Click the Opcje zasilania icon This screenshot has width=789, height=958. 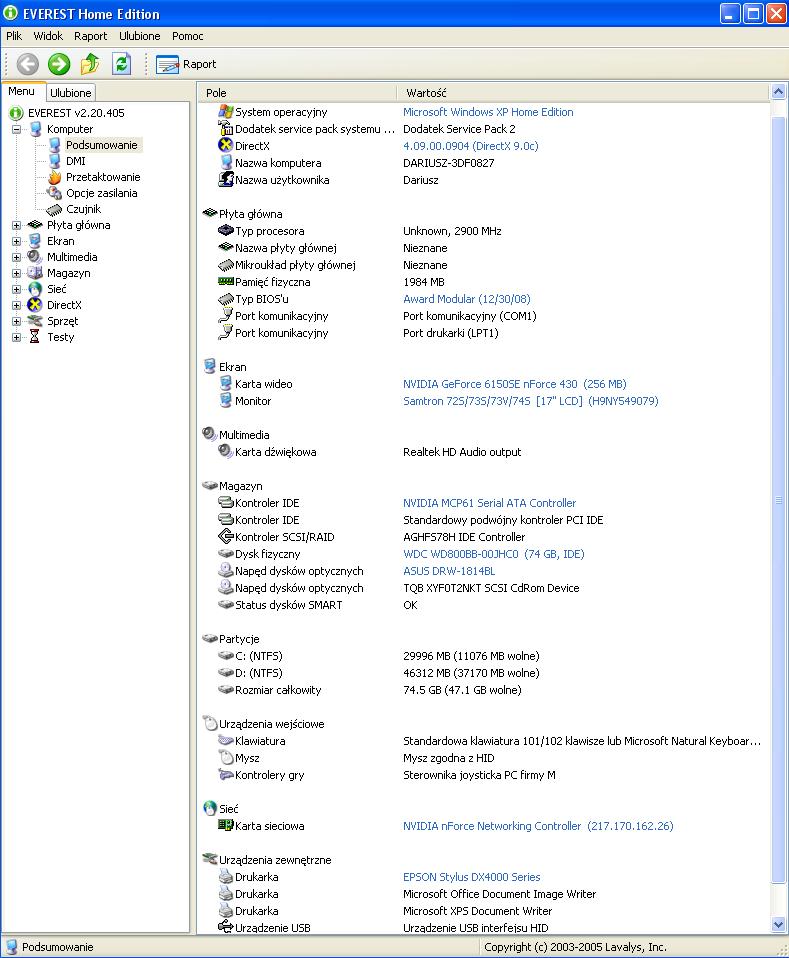click(54, 193)
